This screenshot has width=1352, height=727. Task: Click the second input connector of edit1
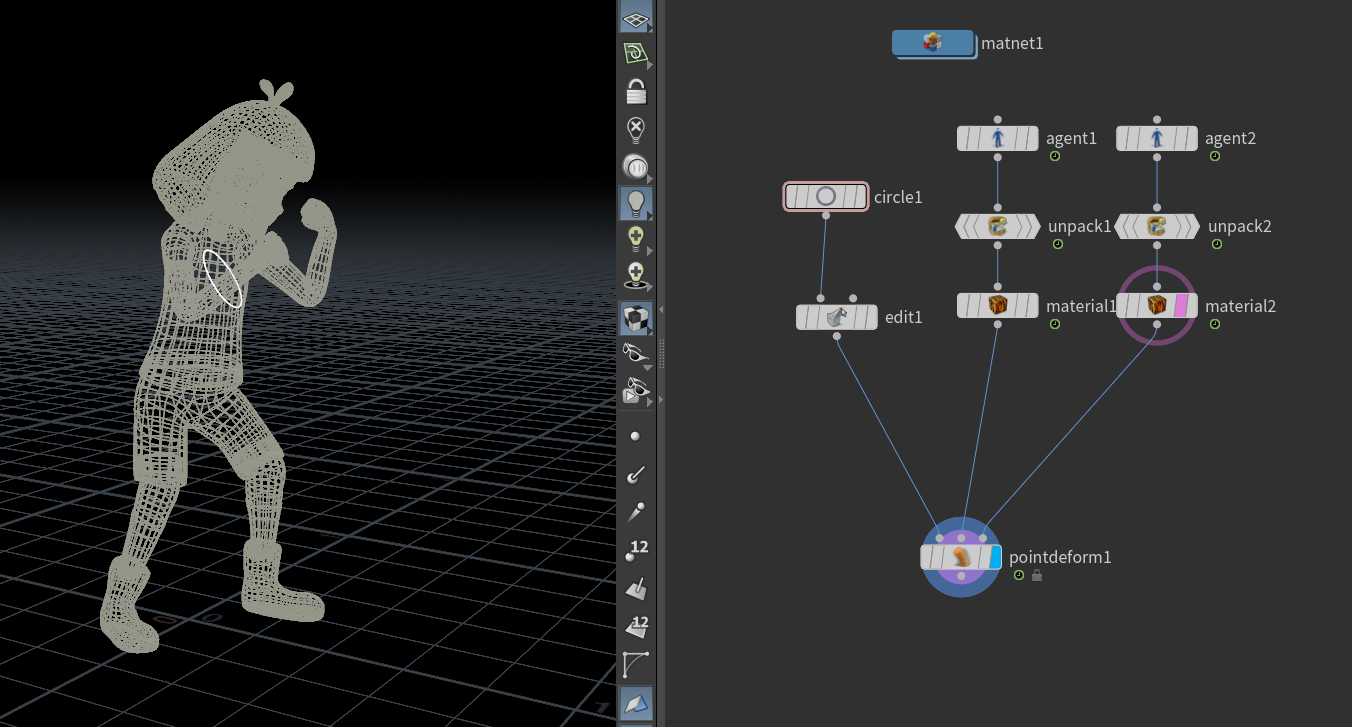[853, 298]
